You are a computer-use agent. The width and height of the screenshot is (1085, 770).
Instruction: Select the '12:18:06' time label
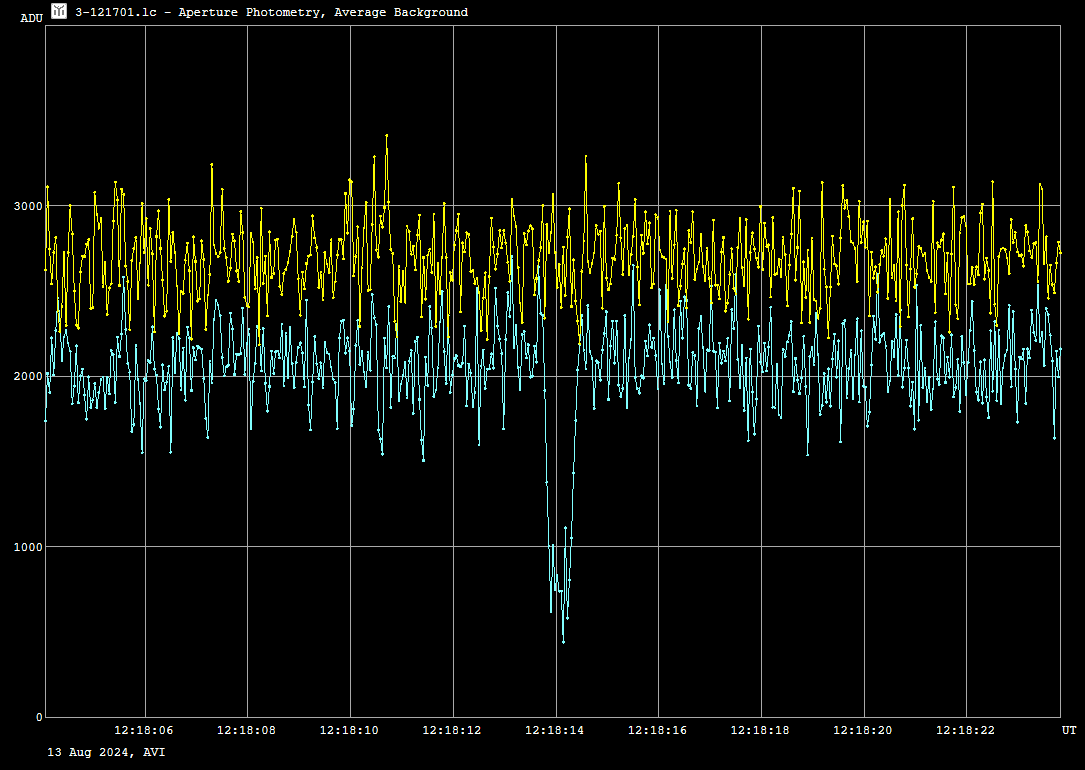click(x=144, y=731)
